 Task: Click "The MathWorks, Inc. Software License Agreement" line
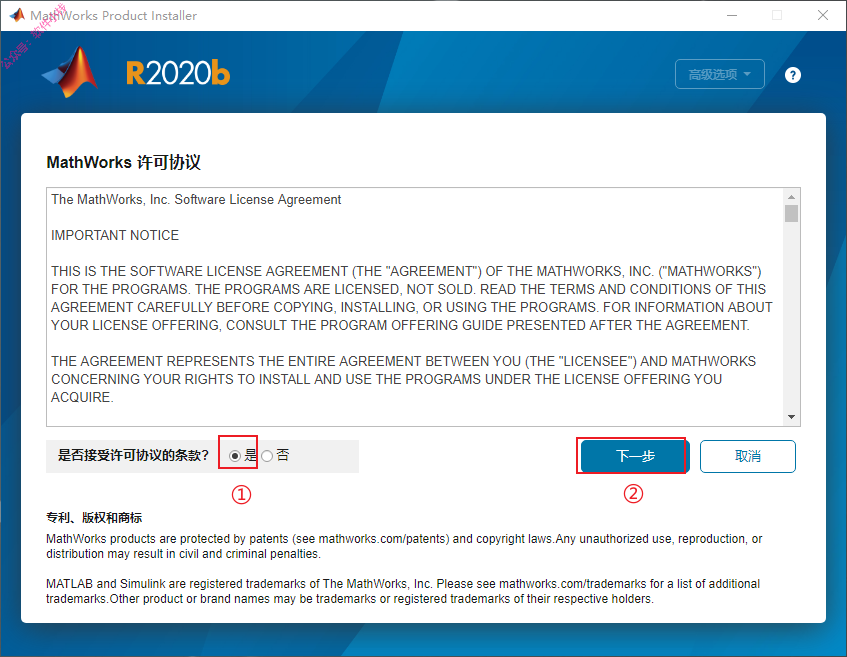(196, 199)
